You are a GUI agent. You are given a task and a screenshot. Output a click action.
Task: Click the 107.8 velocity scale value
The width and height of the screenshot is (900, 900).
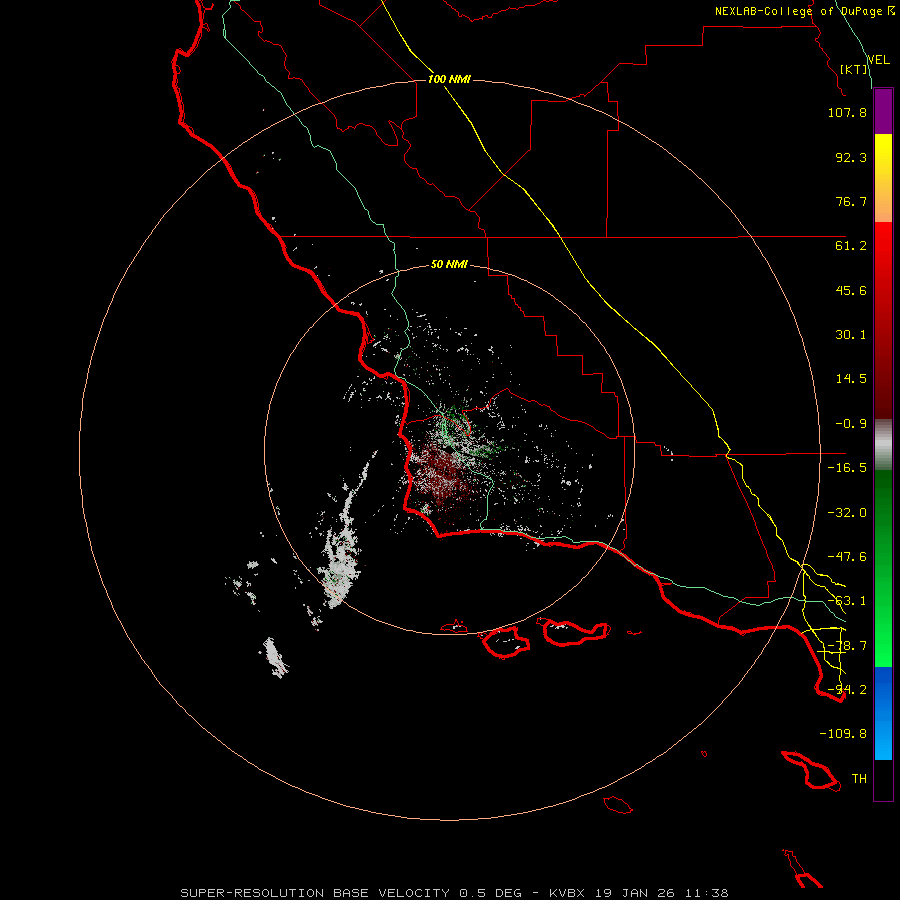pyautogui.click(x=847, y=112)
